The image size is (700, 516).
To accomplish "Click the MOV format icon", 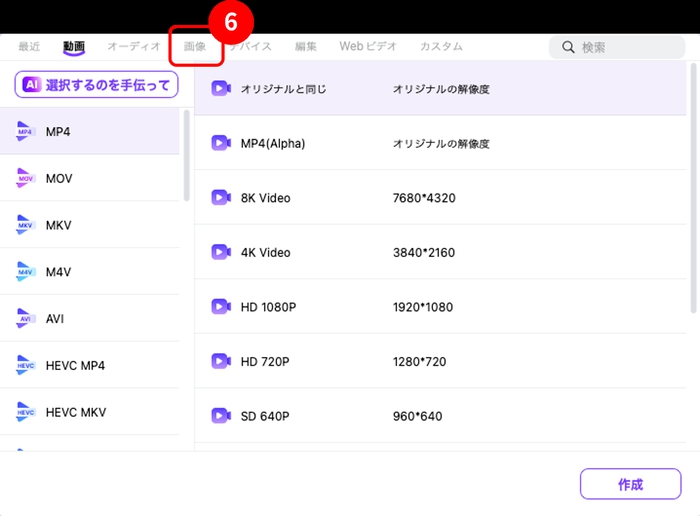I will coord(26,179).
